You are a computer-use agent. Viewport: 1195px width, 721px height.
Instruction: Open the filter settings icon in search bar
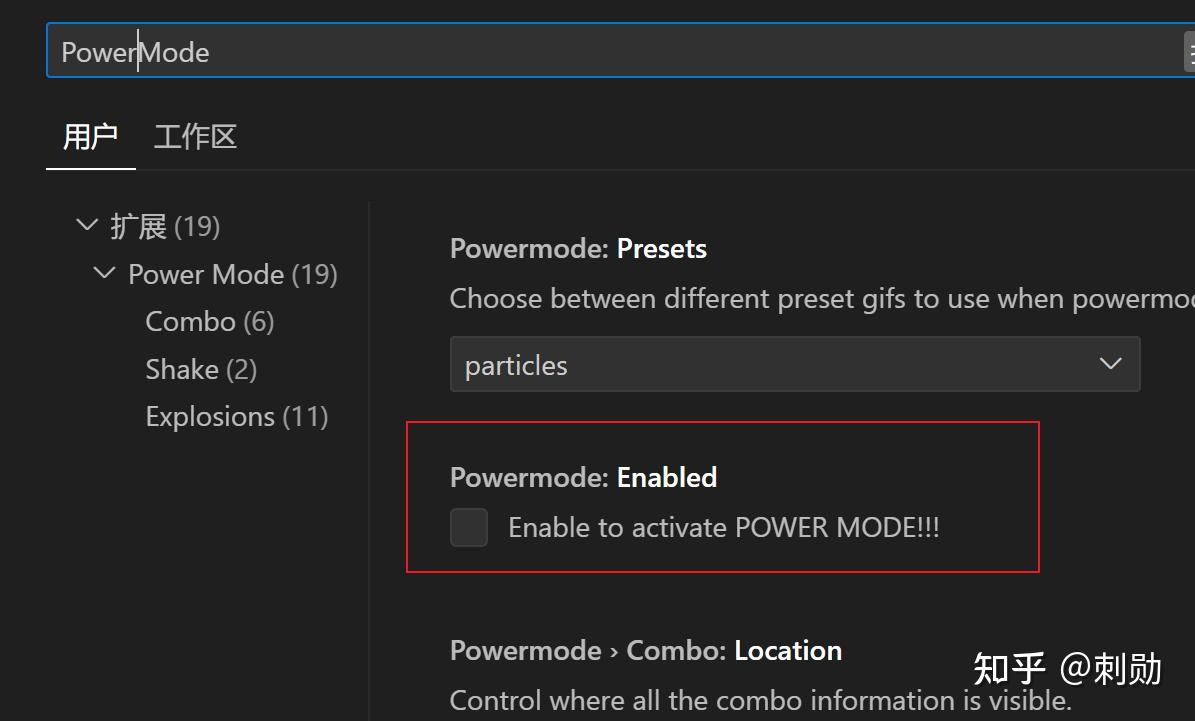pyautogui.click(x=1190, y=50)
